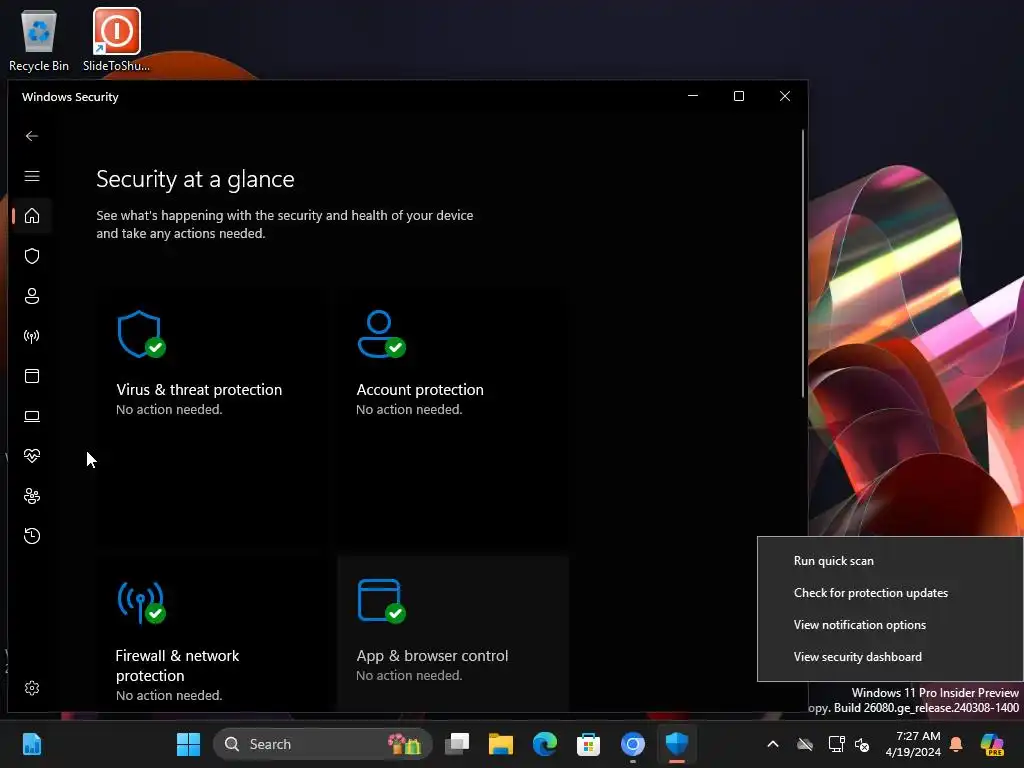This screenshot has width=1024, height=768.
Task: Open App & browser control sidebar icon
Action: click(x=31, y=376)
